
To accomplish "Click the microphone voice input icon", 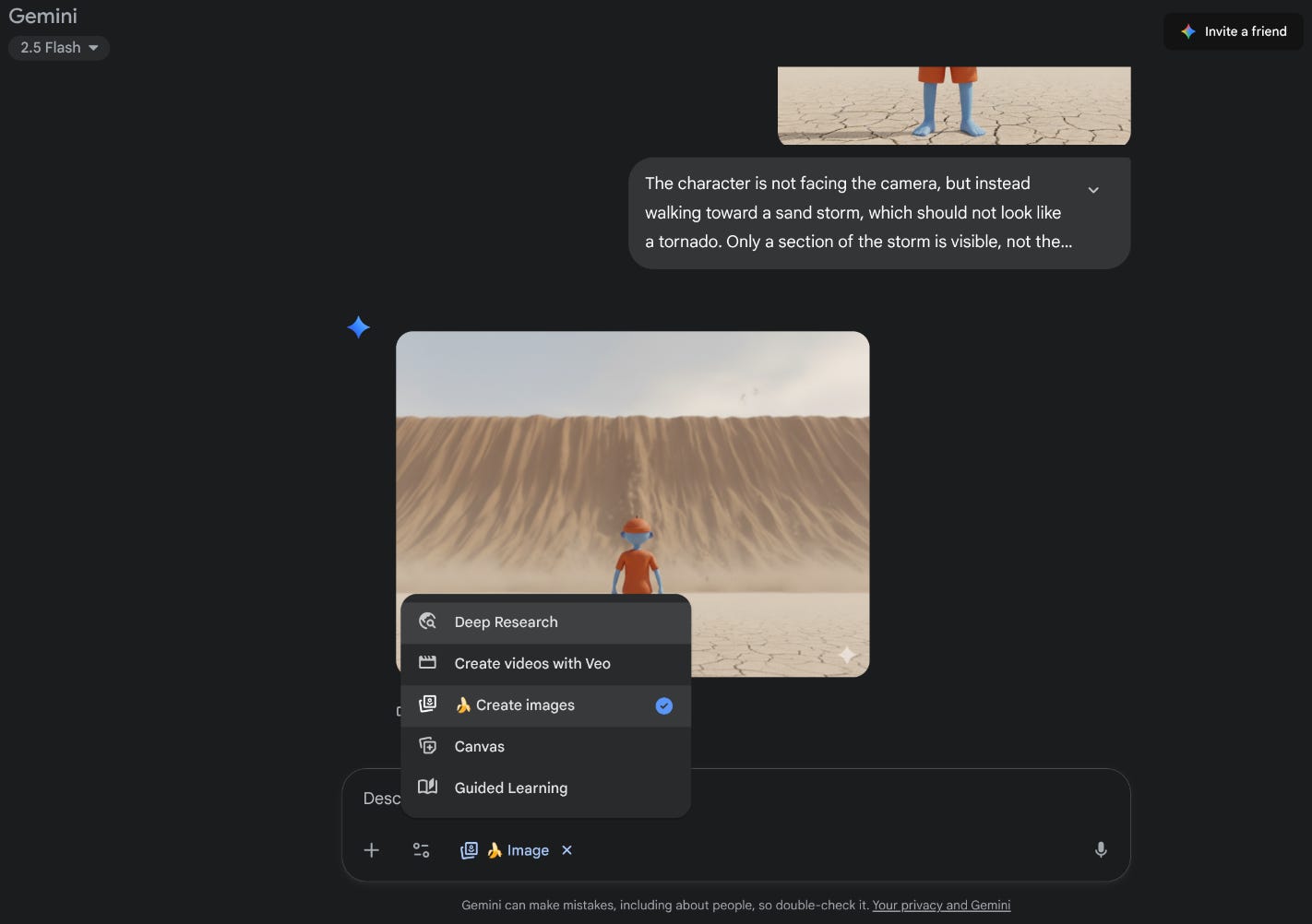I will (x=1101, y=850).
